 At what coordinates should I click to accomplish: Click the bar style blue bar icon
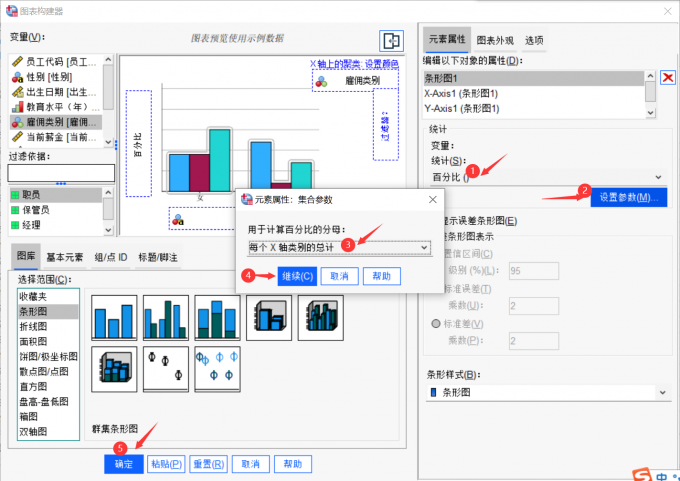(x=433, y=393)
